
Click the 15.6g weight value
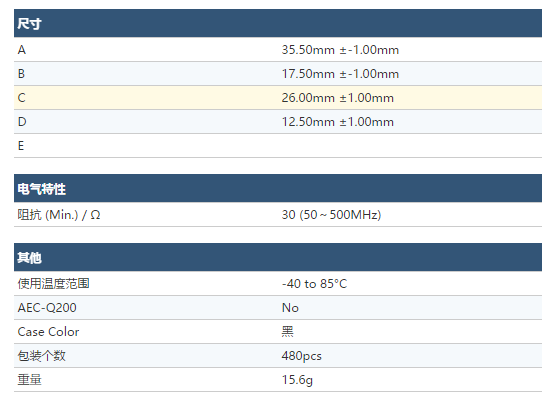pyautogui.click(x=297, y=380)
